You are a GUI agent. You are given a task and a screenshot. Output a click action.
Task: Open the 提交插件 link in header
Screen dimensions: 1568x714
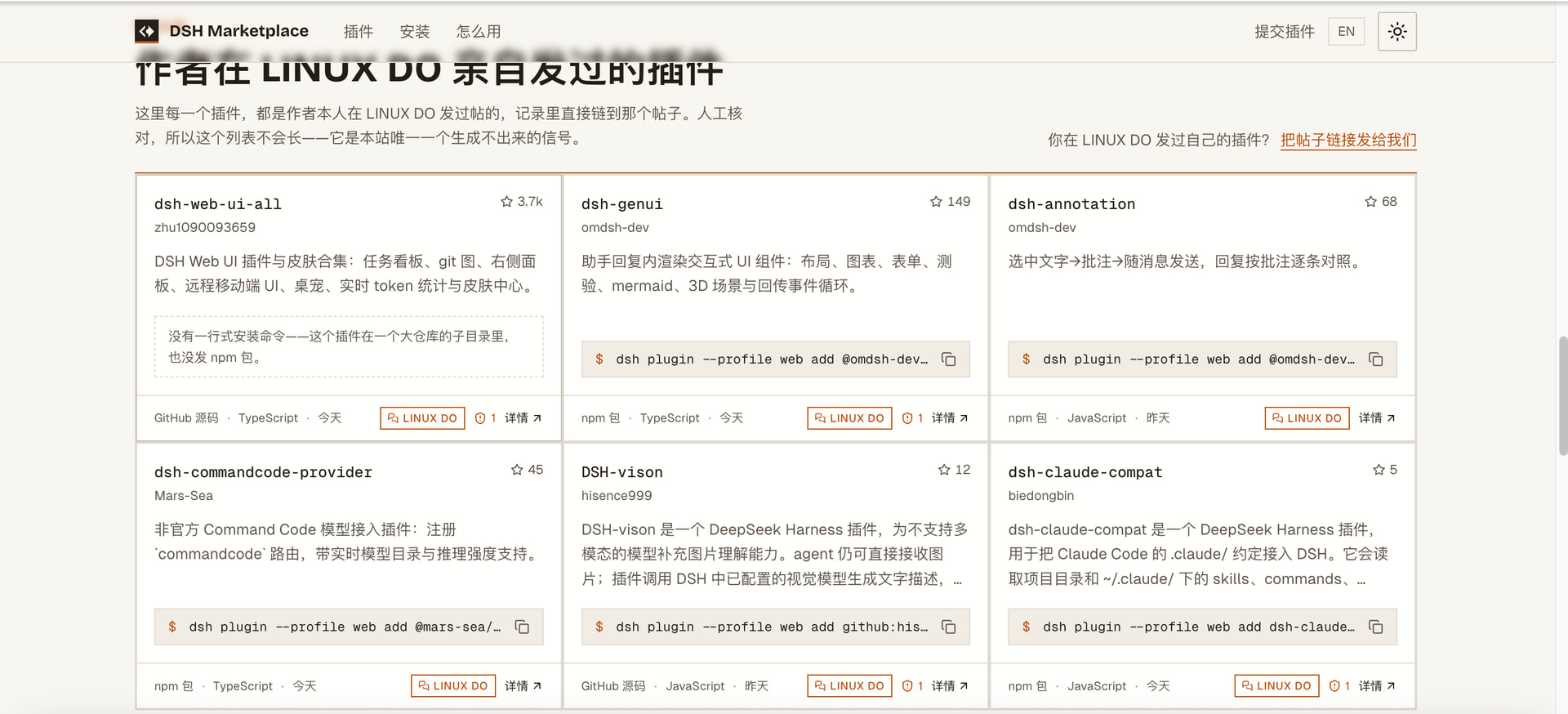1285,32
